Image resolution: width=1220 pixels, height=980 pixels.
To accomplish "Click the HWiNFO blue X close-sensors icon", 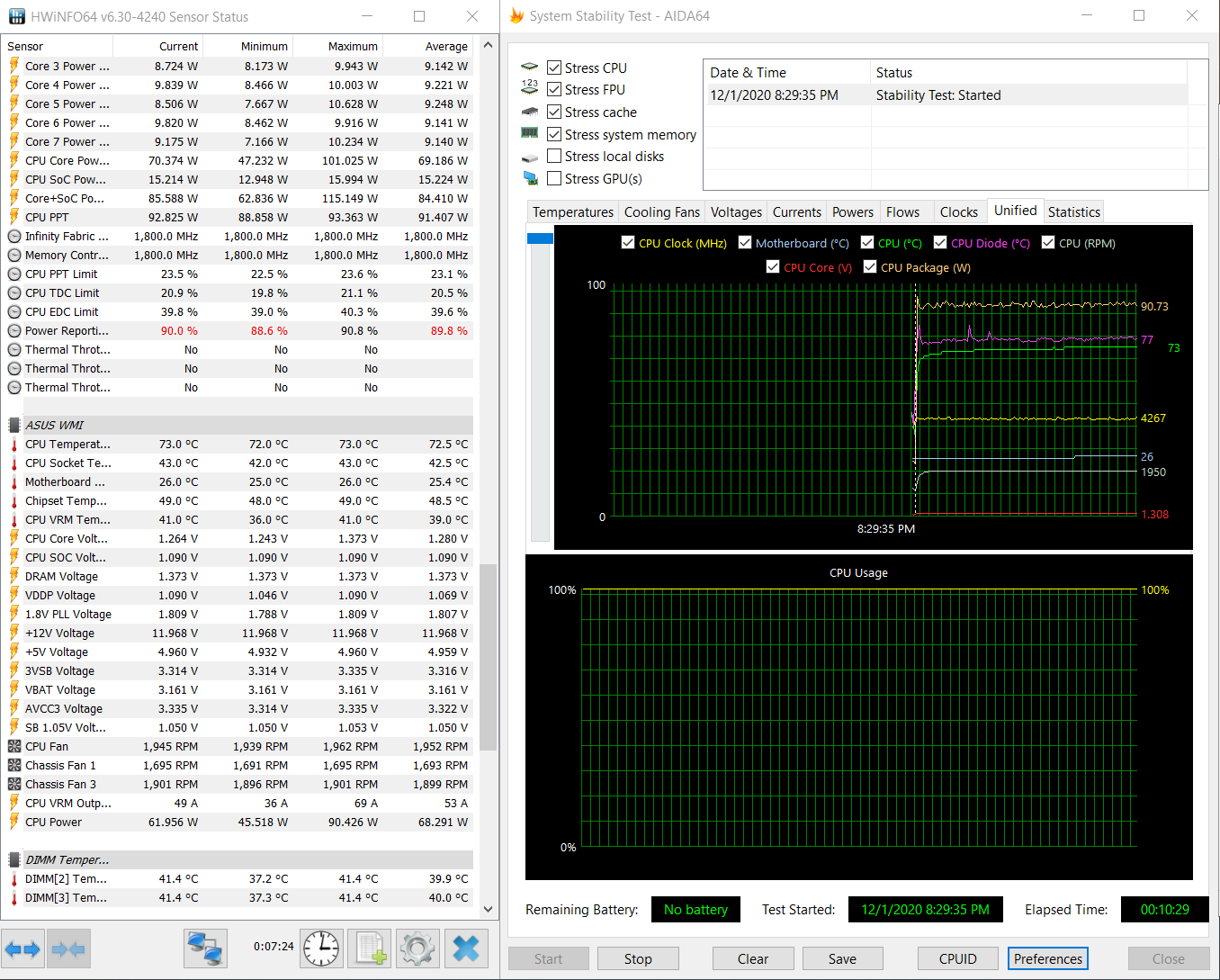I will pyautogui.click(x=466, y=949).
